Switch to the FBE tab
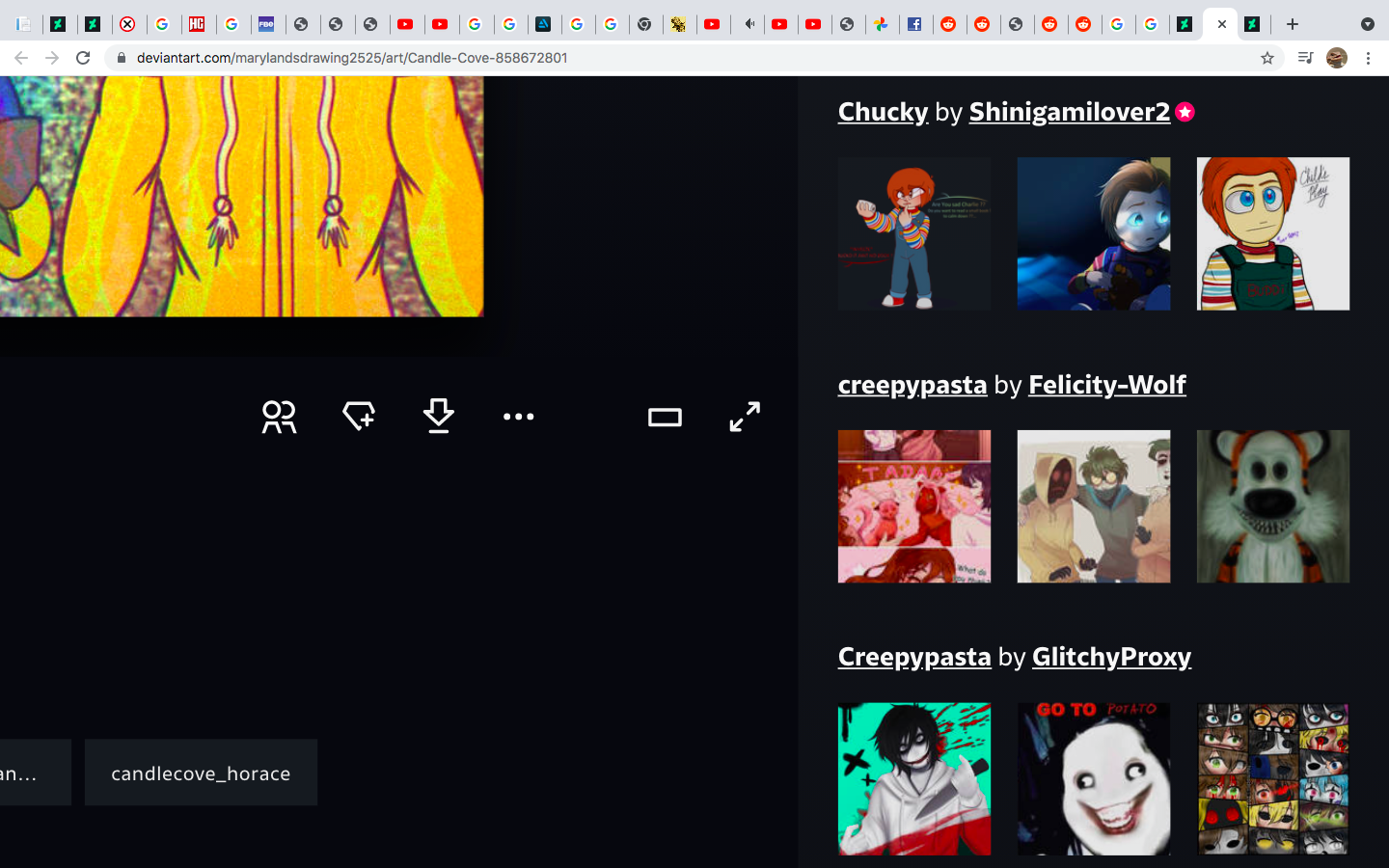The image size is (1389, 868). click(x=266, y=24)
